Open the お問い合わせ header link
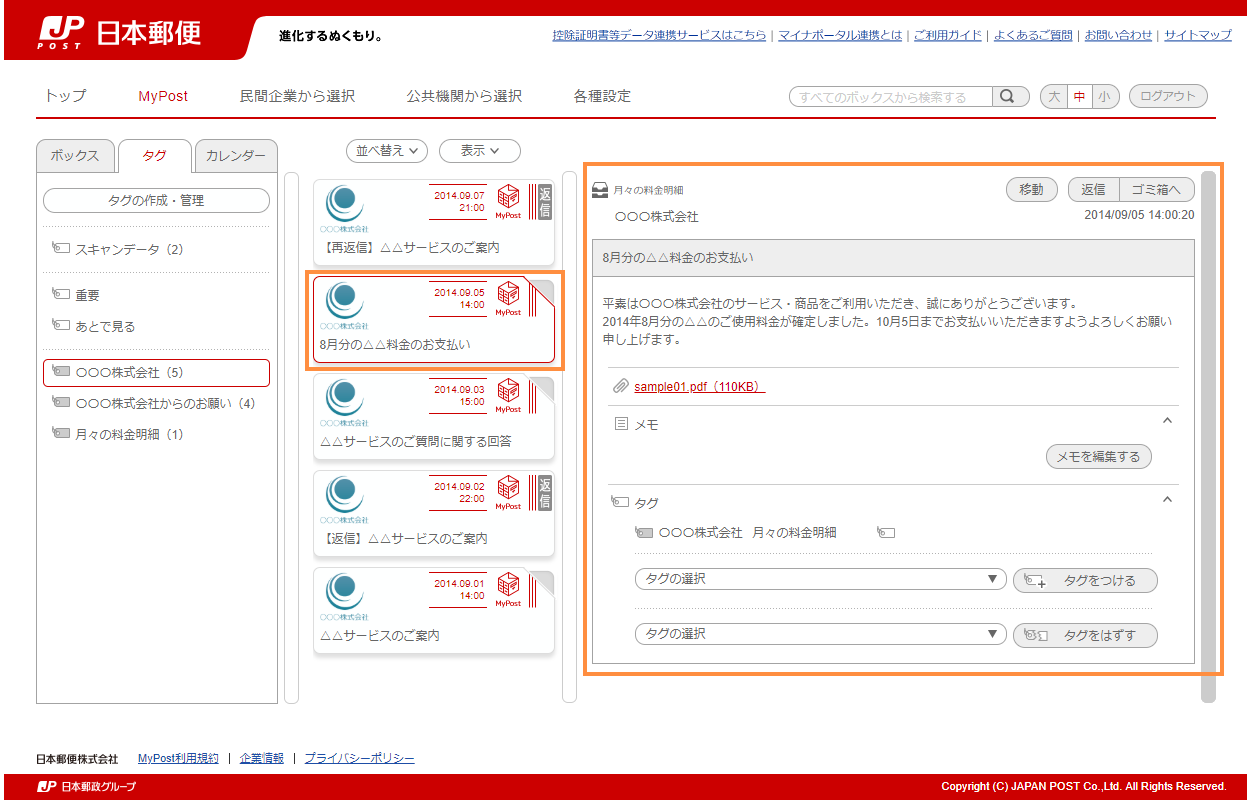This screenshot has height=800, width=1251. pos(1118,35)
